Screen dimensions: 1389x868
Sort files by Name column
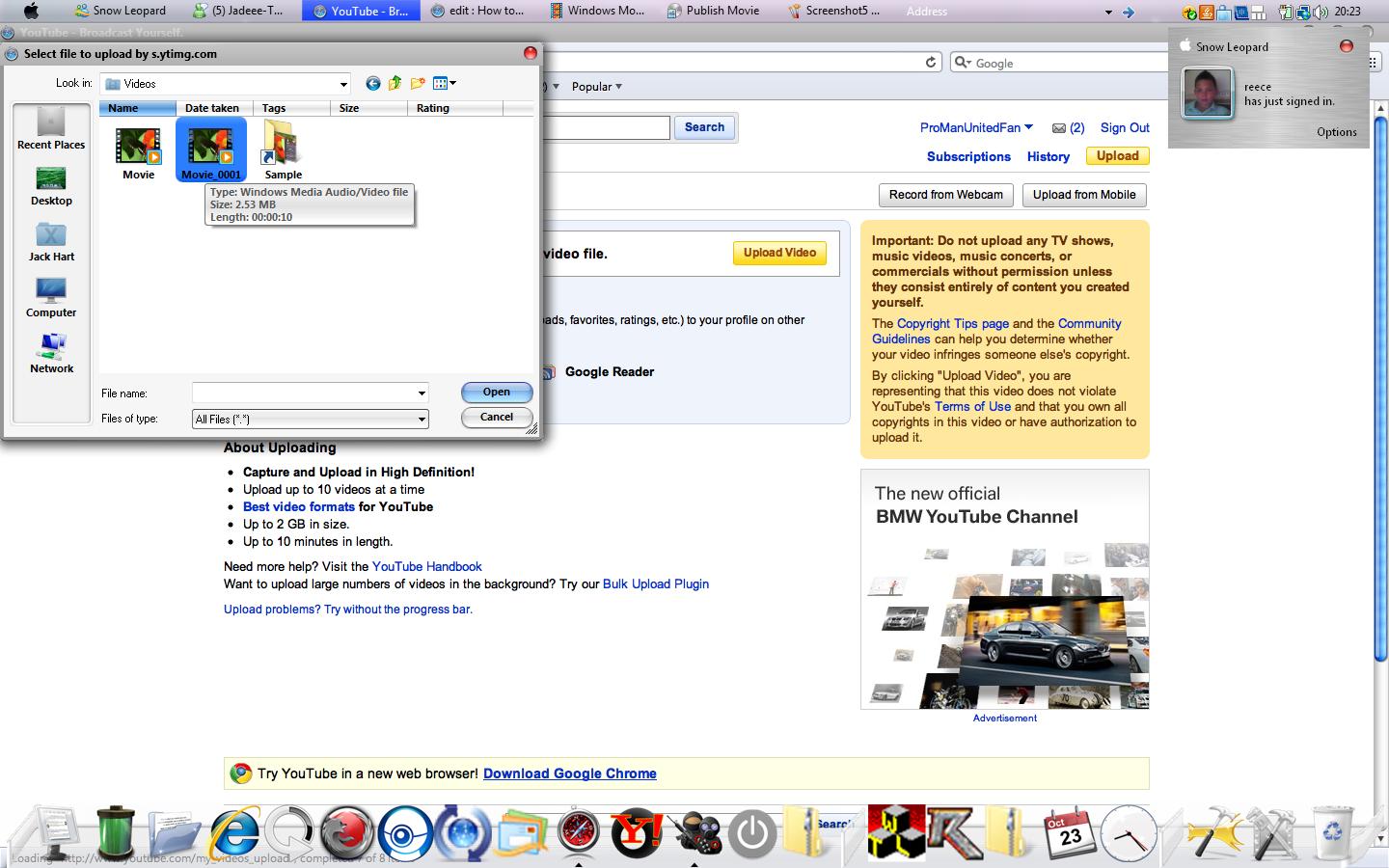(138, 108)
